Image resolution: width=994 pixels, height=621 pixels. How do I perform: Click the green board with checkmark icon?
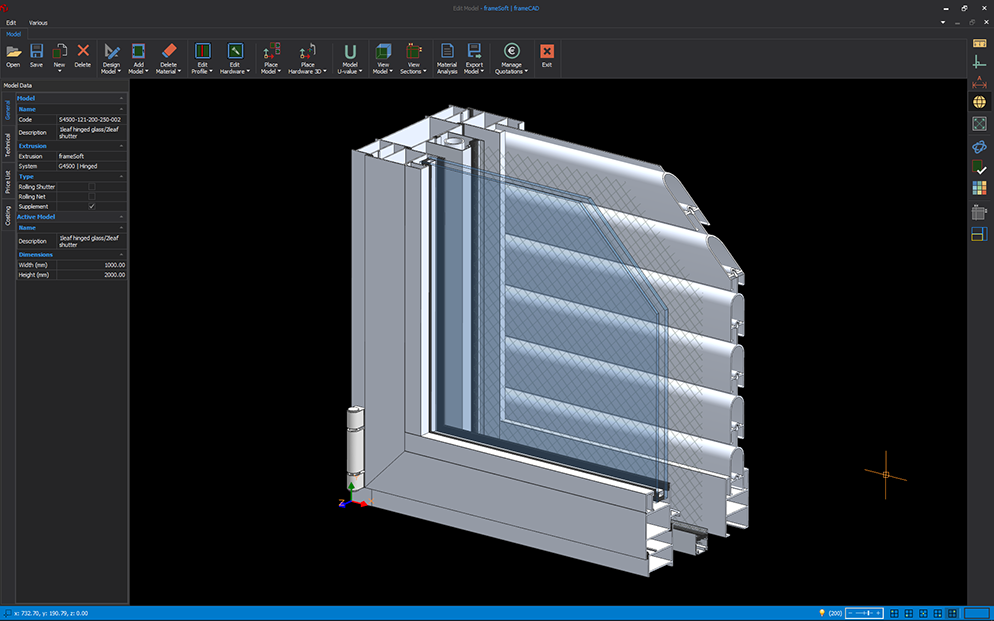pyautogui.click(x=979, y=167)
